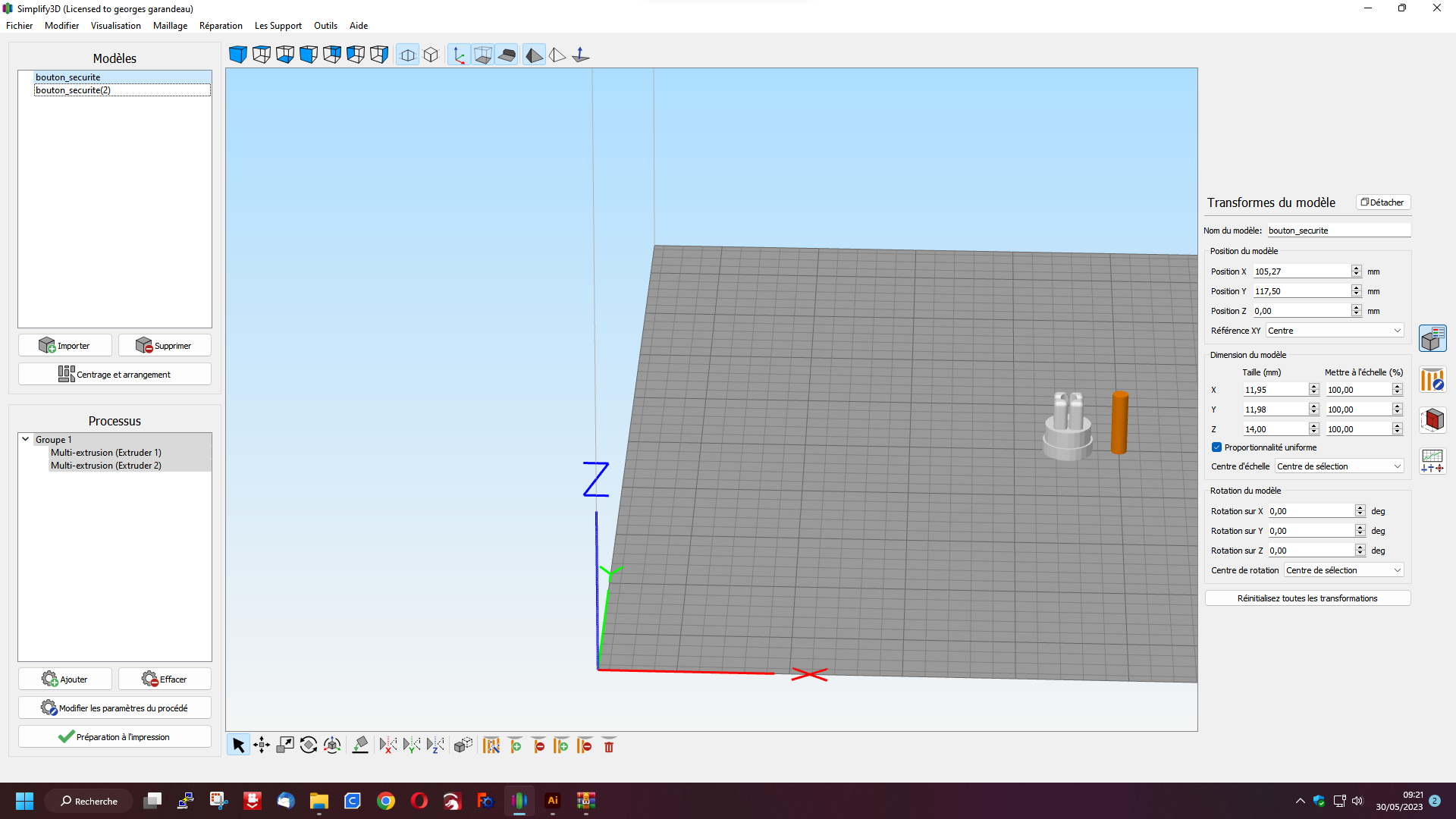Screen dimensions: 1456x819
Task: Click Centrage et arrangement button
Action: (115, 374)
